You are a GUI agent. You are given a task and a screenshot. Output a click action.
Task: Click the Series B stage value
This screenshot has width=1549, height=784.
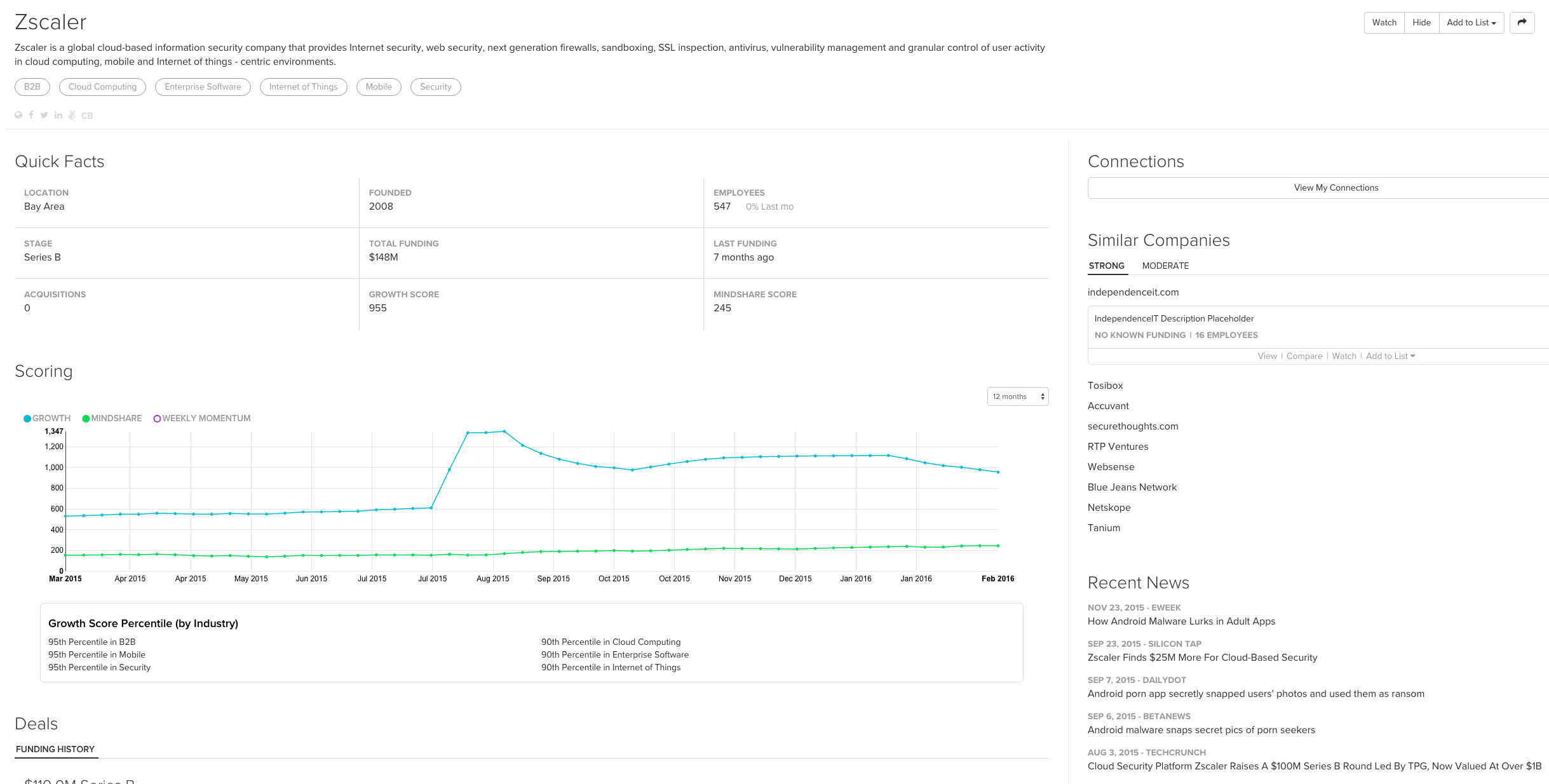pos(43,257)
